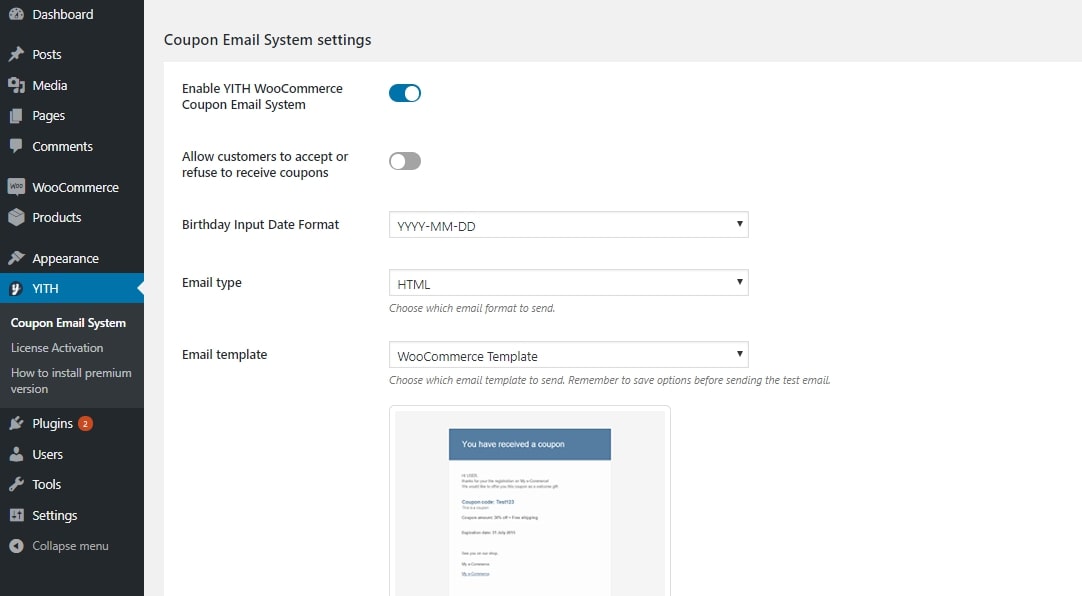Collapse the admin sidebar menu

click(70, 546)
